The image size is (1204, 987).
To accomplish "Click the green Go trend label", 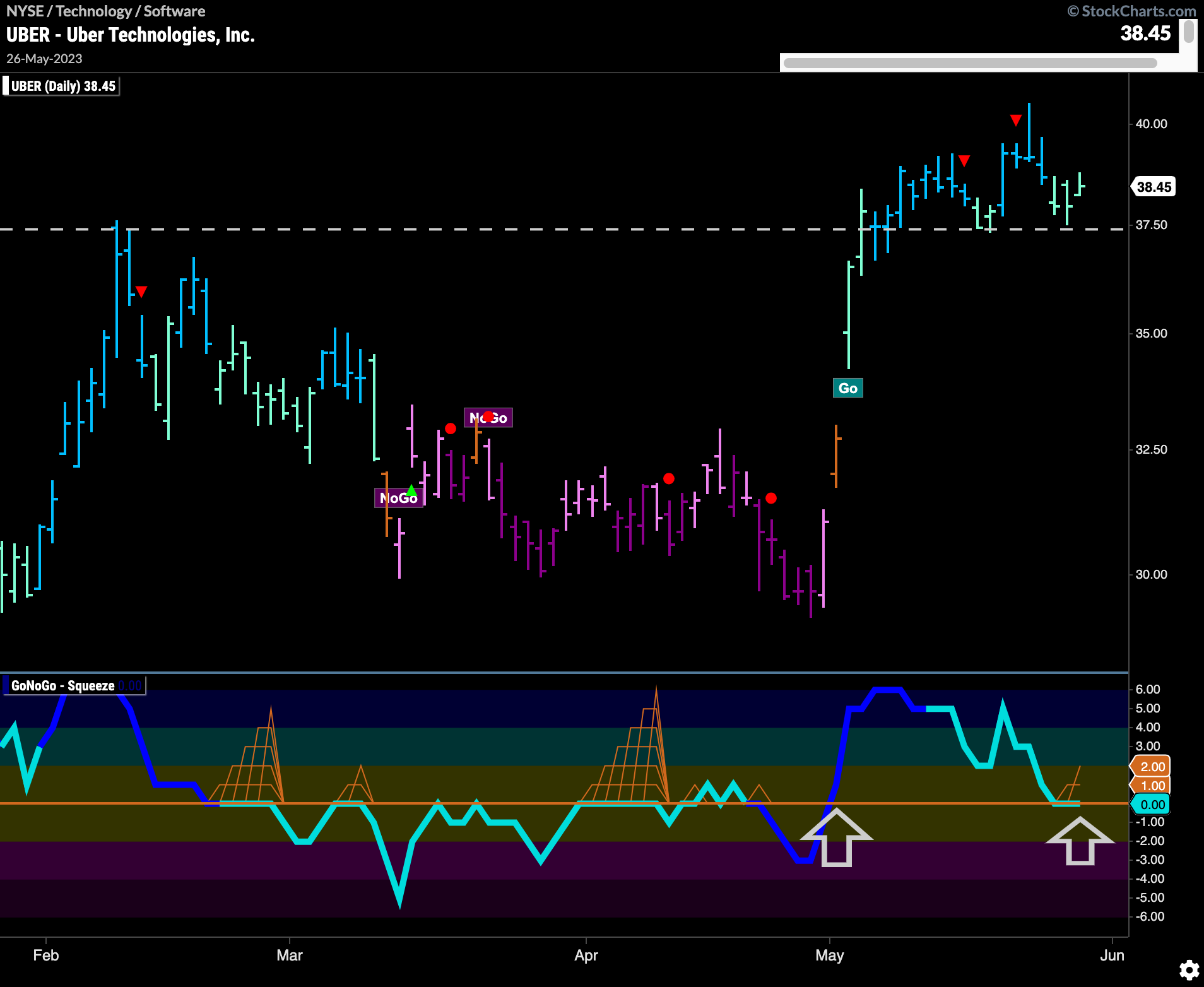I will click(x=848, y=388).
